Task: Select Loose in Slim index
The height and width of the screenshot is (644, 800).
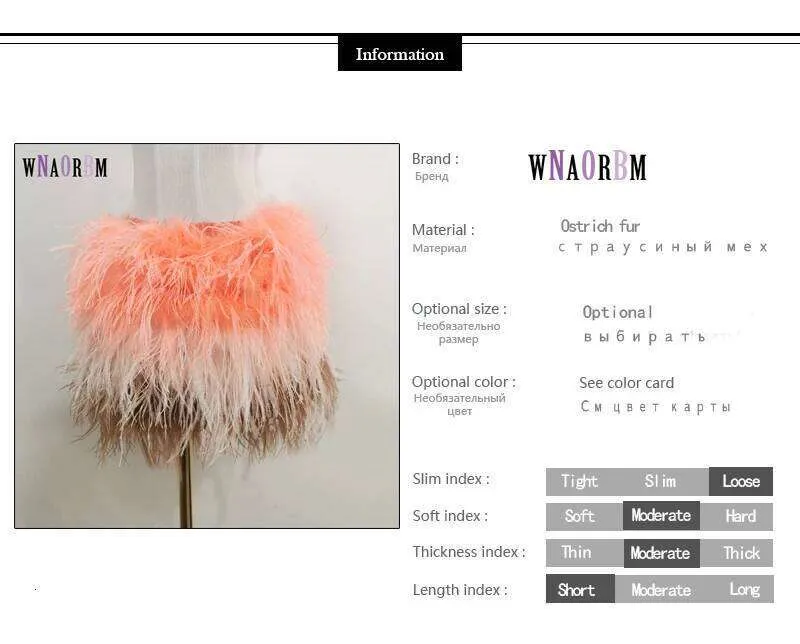Action: [741, 481]
